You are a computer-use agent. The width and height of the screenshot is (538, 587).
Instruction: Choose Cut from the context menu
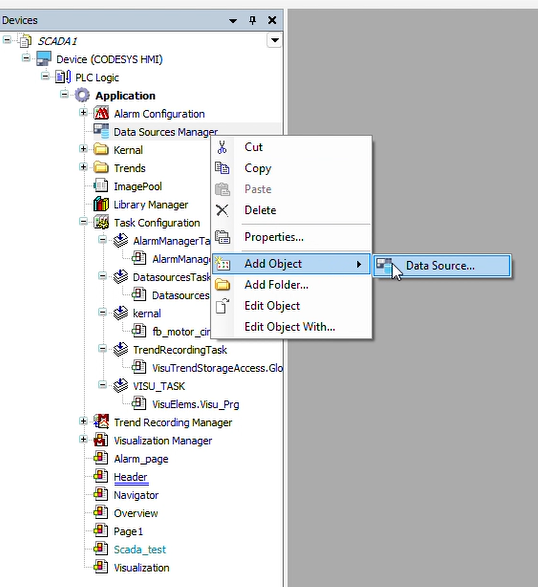[292, 147]
